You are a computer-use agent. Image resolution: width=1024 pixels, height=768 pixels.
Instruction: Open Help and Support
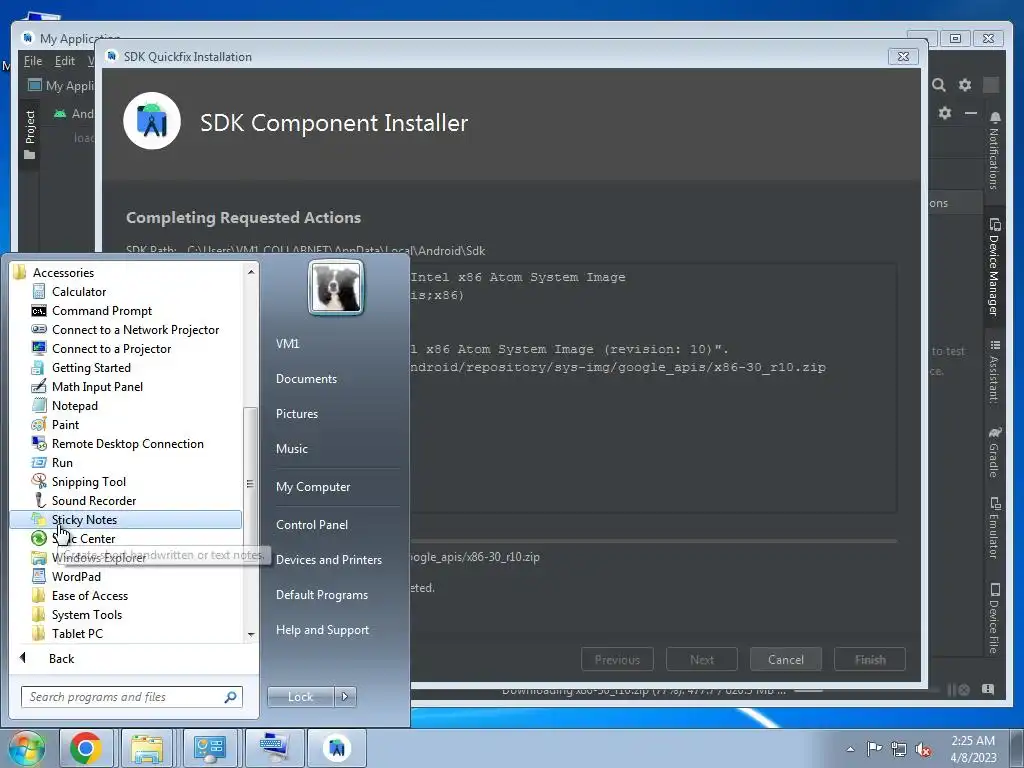click(x=322, y=630)
